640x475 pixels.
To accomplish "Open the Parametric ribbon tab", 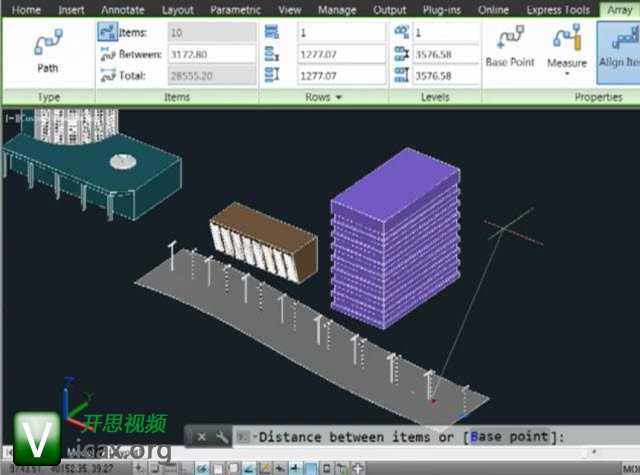I will (236, 10).
